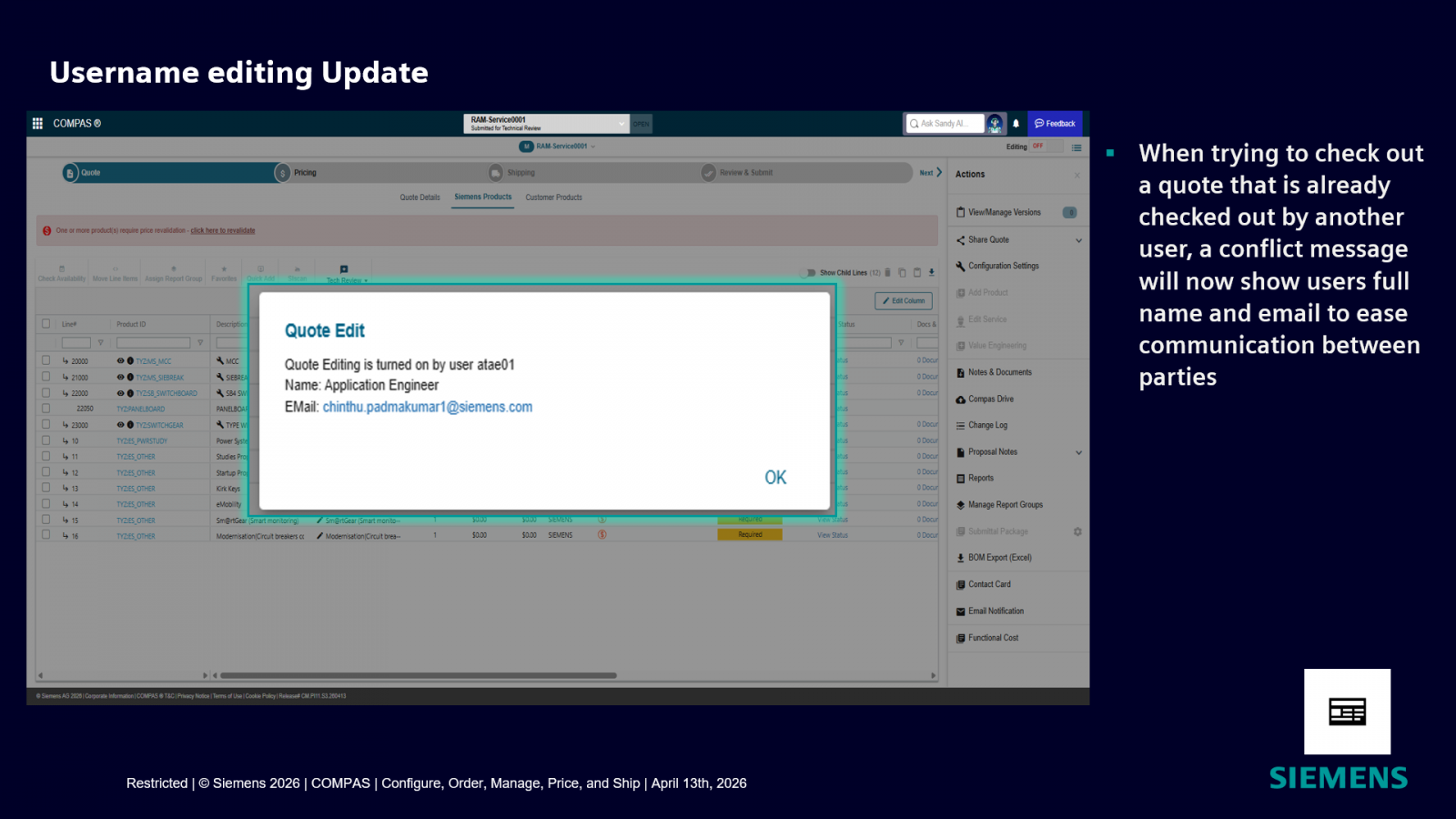Open Compas Drive from Actions panel

click(990, 399)
